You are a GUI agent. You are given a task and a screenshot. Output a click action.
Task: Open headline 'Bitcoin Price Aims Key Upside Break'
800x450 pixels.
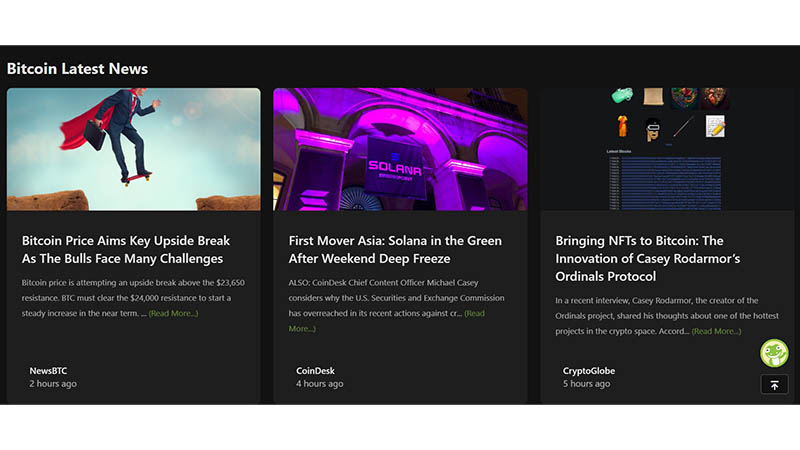coord(126,249)
